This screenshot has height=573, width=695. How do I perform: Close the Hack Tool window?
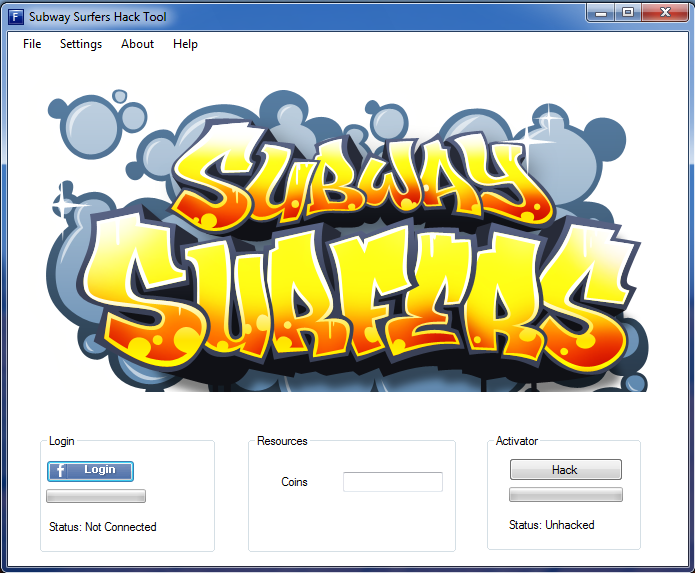click(665, 13)
